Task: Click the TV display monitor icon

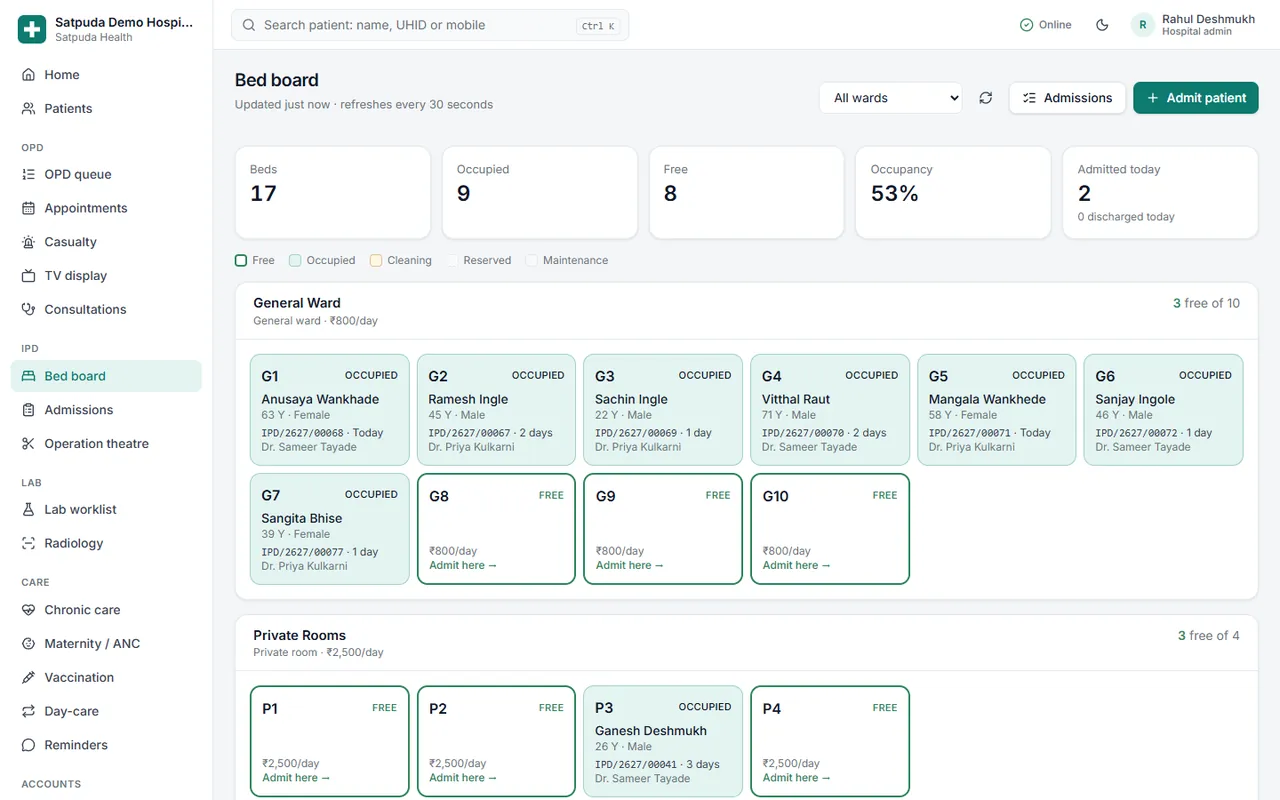Action: coord(28,276)
